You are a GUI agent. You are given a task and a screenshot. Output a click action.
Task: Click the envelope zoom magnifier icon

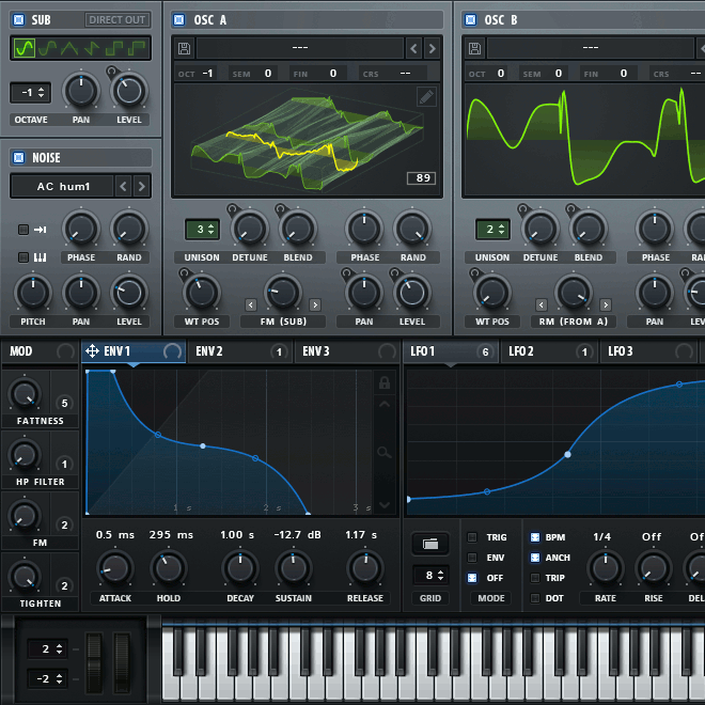tap(384, 452)
